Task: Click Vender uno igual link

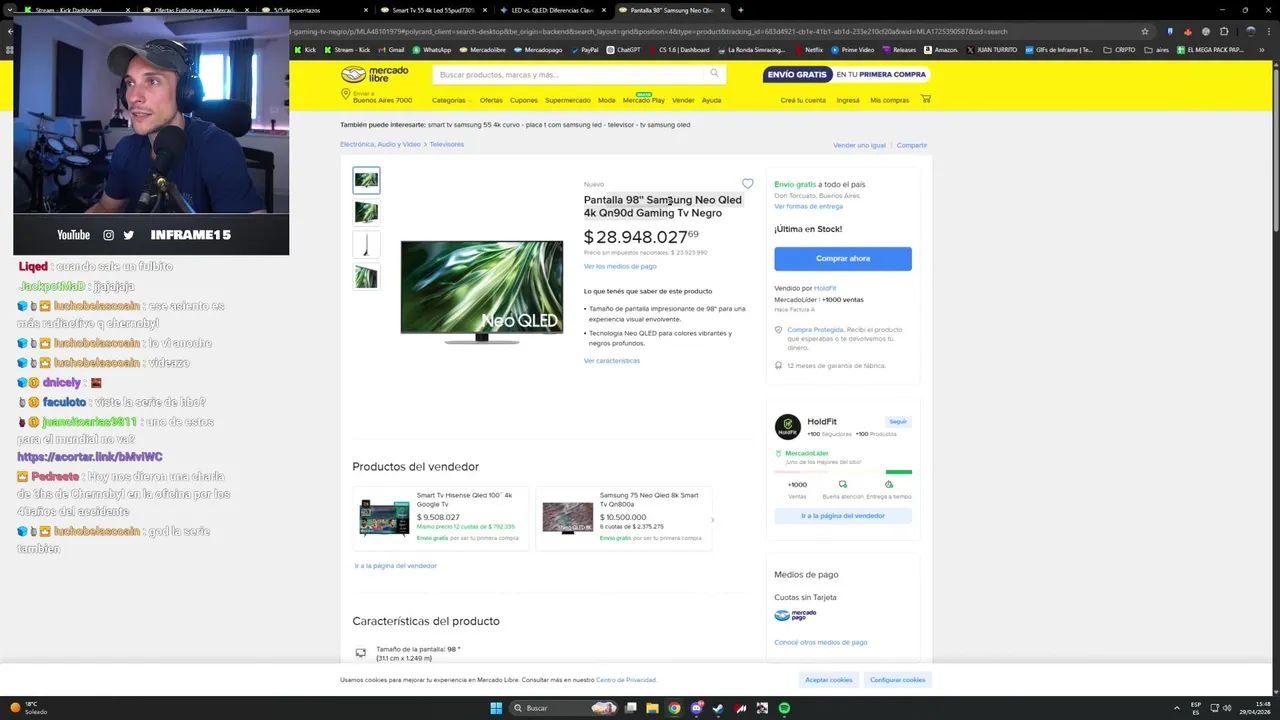Action: 859,145
